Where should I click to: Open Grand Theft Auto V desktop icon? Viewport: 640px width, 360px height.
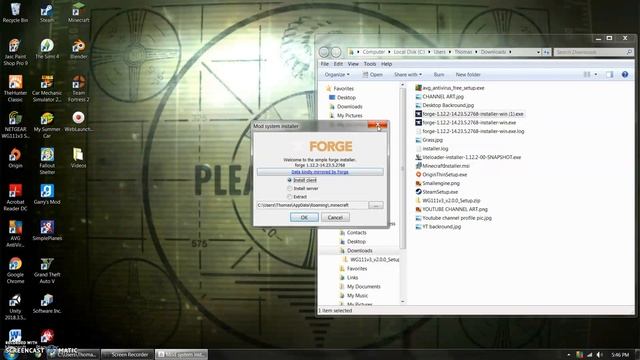point(47,270)
